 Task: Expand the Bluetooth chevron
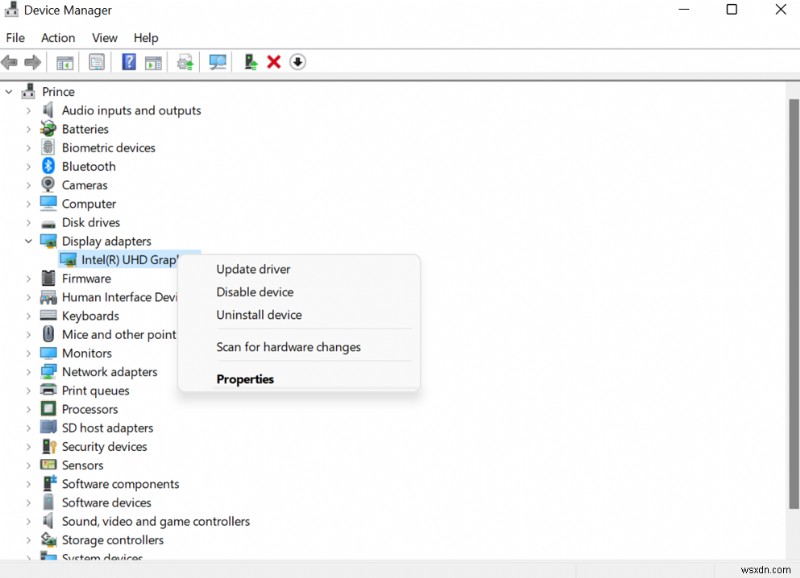pos(29,166)
